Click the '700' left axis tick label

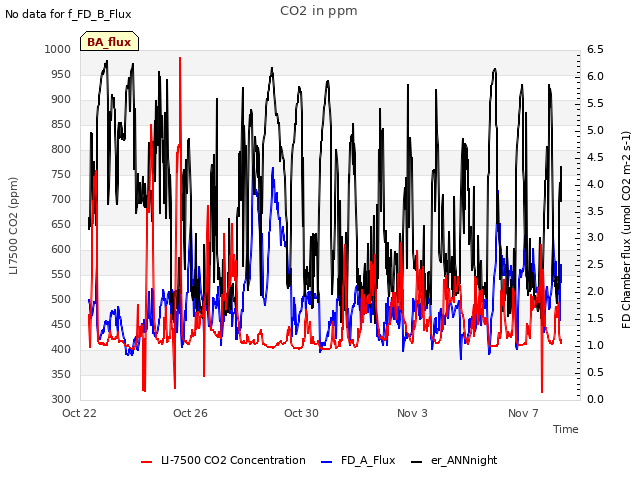tap(61, 200)
